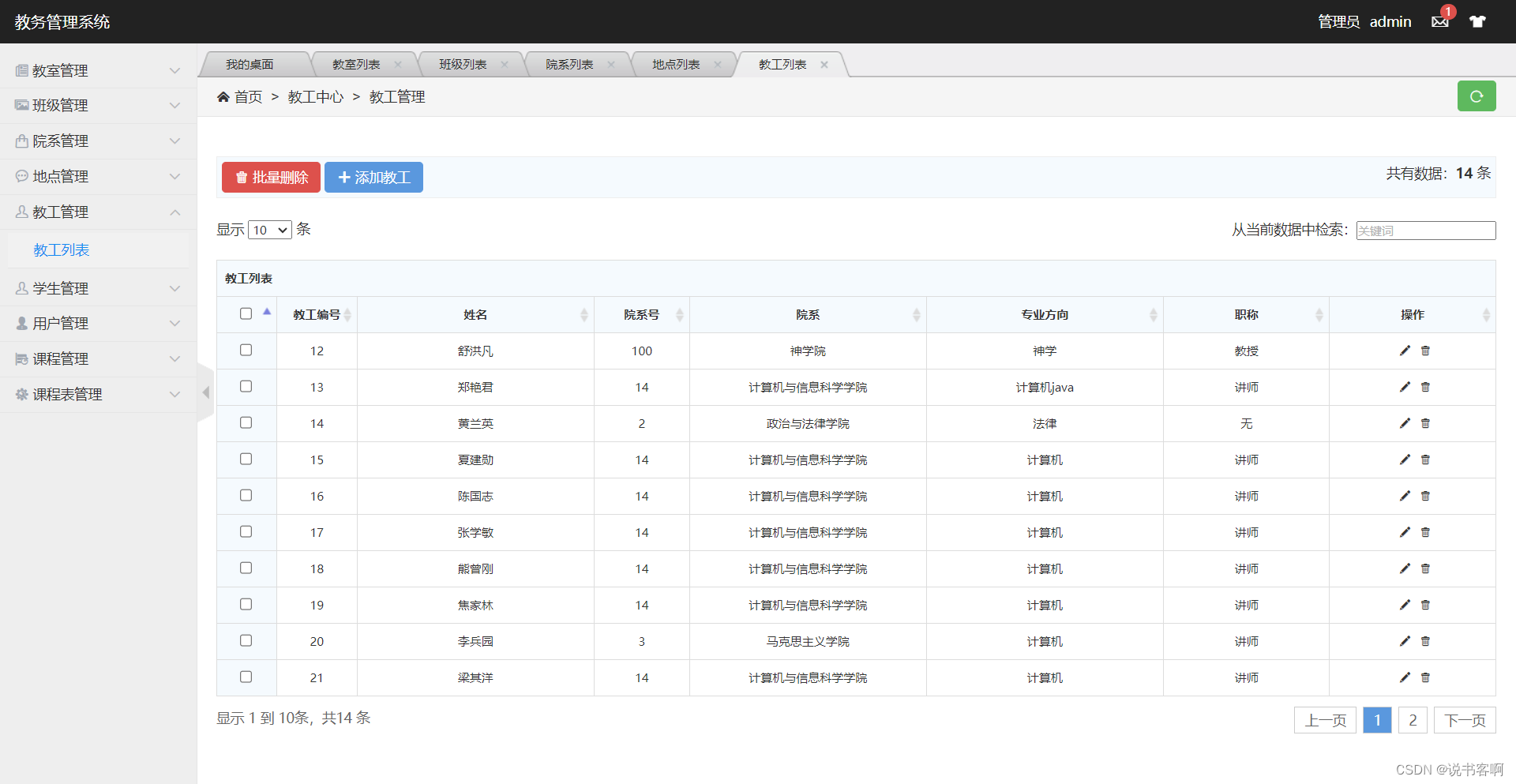Check the row for teacher number 19

click(246, 604)
